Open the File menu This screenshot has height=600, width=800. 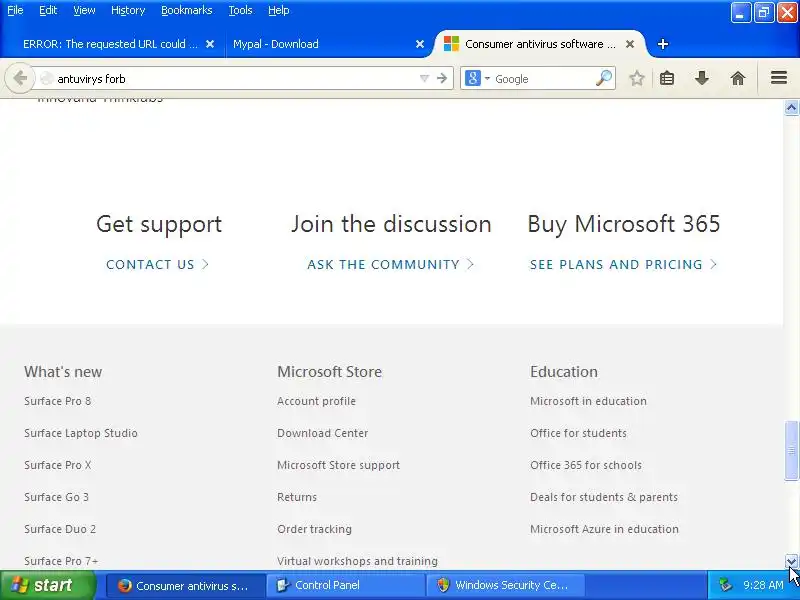click(15, 10)
